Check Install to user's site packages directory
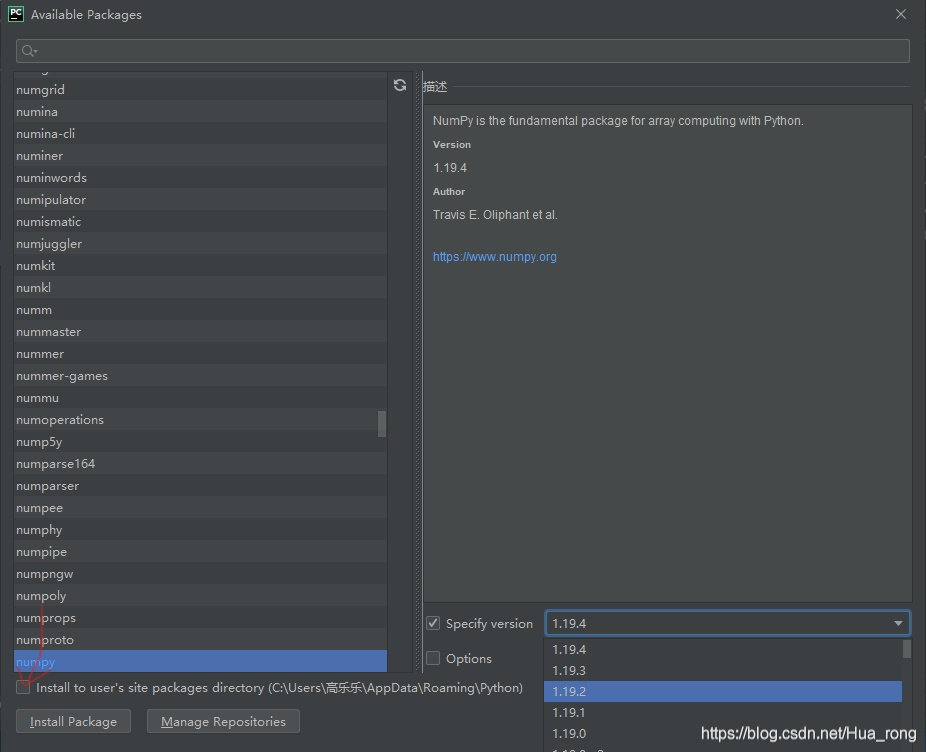The image size is (926, 752). 23,688
